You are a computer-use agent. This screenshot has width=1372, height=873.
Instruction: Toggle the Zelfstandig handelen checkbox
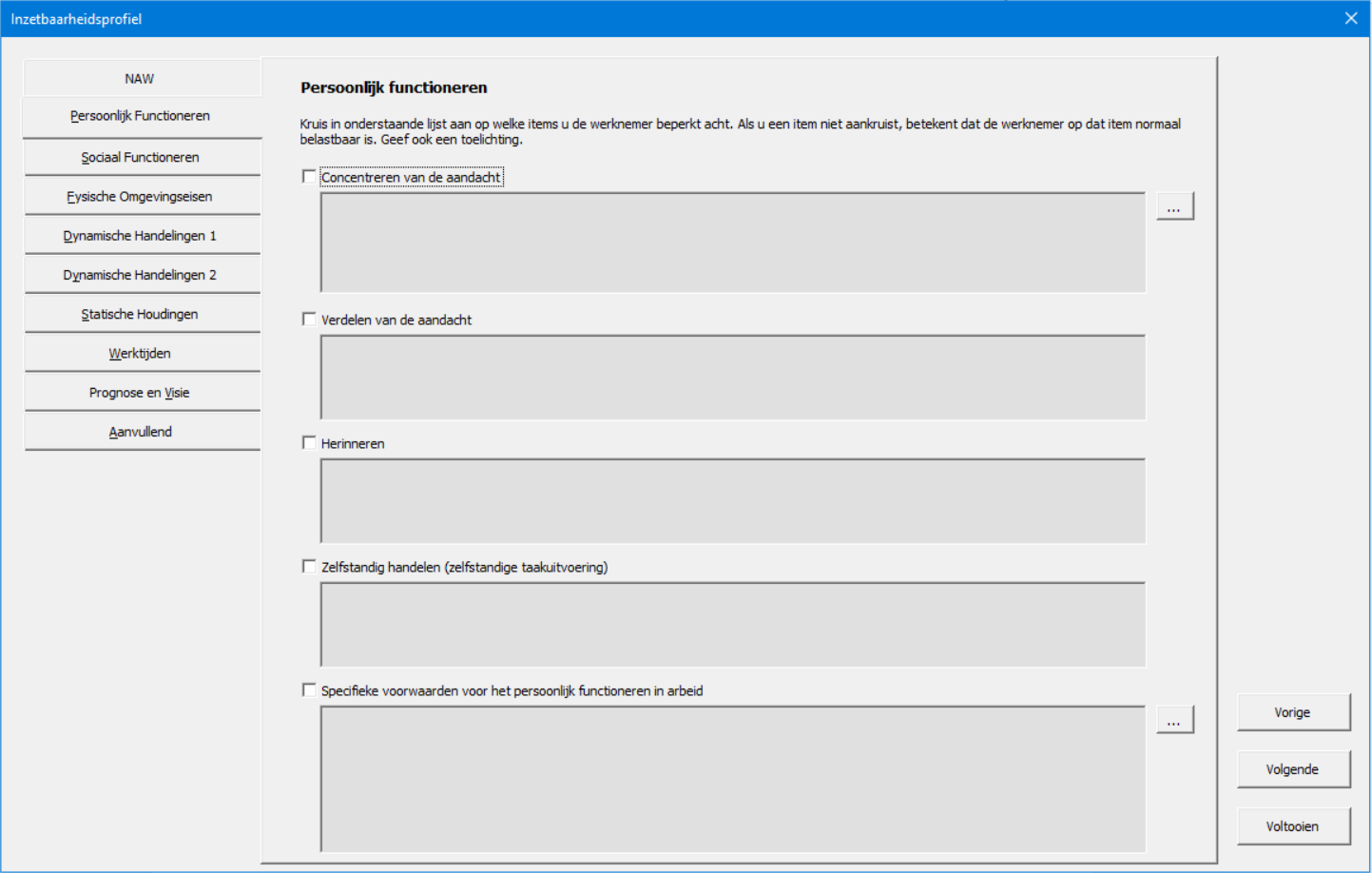point(309,567)
